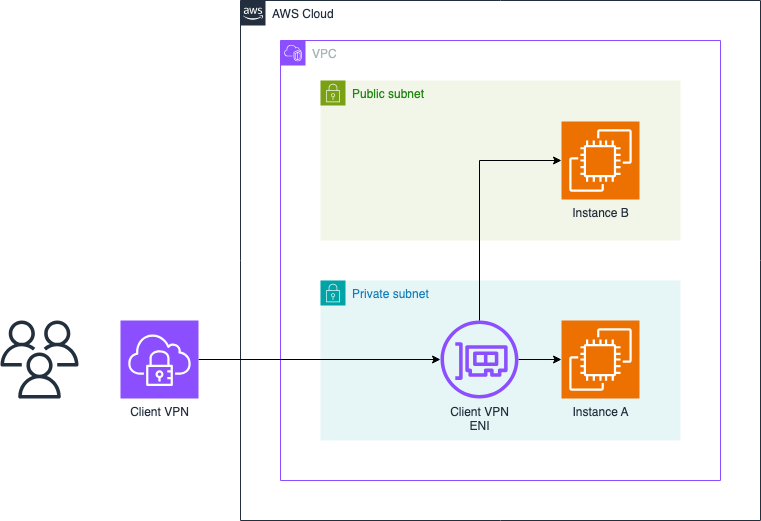
Task: Click the users group icon
Action: tap(39, 359)
